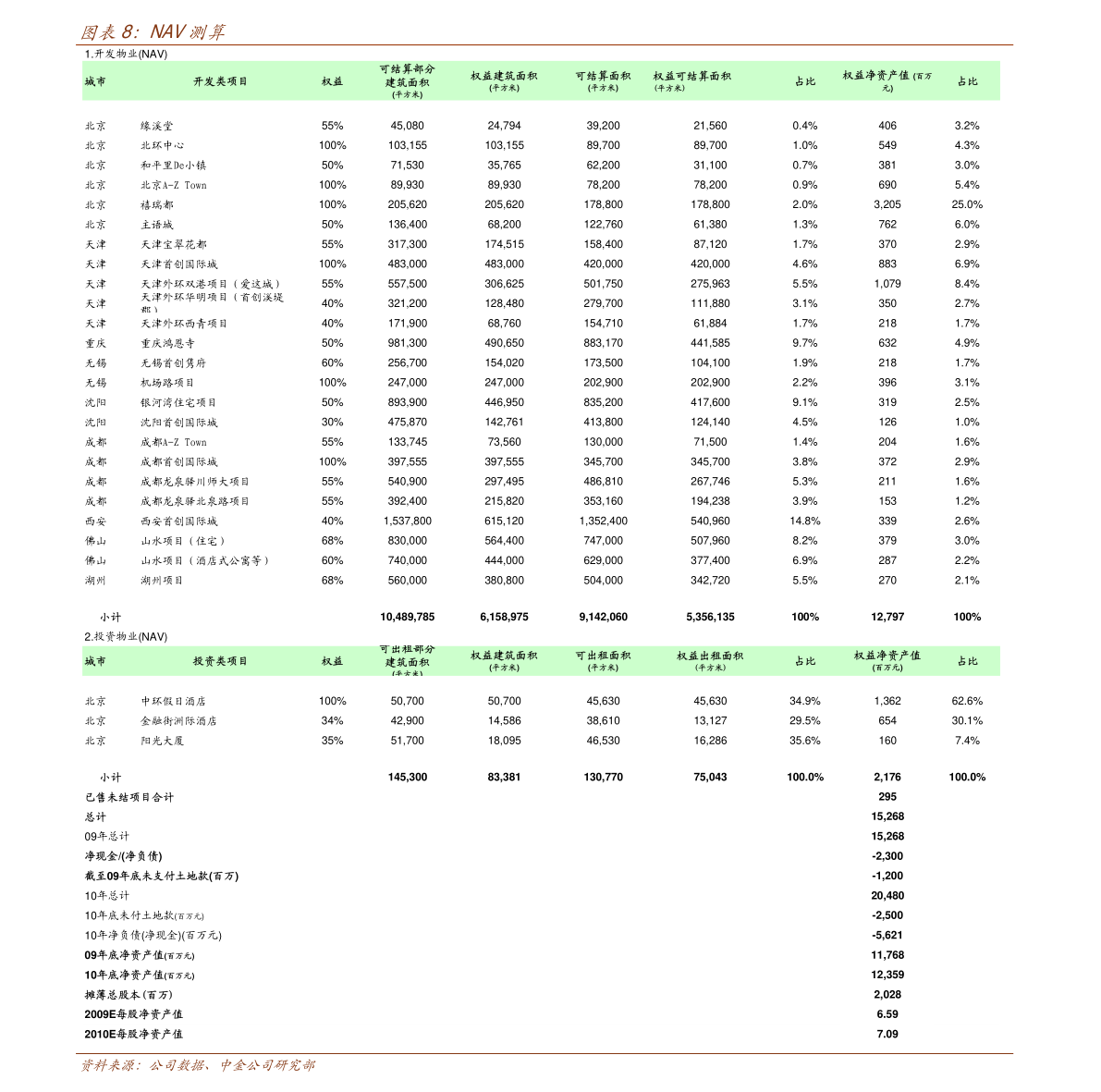Click the value 6.59
Image resolution: width=1101 pixels, height=1092 pixels.
887,1014
